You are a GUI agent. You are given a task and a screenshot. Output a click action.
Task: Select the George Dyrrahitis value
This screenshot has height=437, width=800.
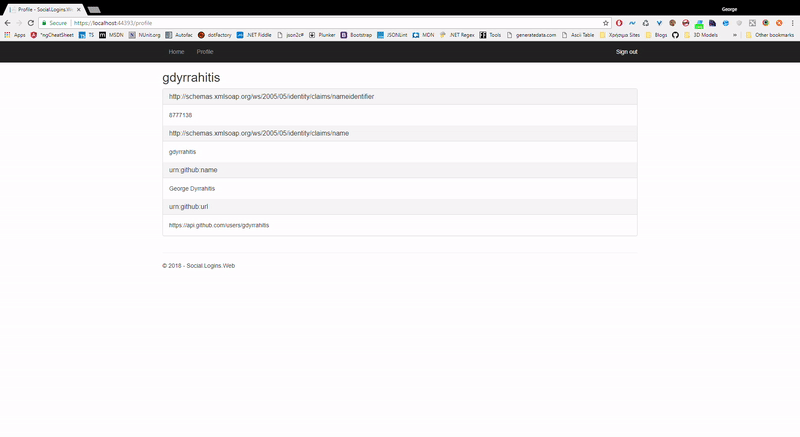tap(192, 189)
